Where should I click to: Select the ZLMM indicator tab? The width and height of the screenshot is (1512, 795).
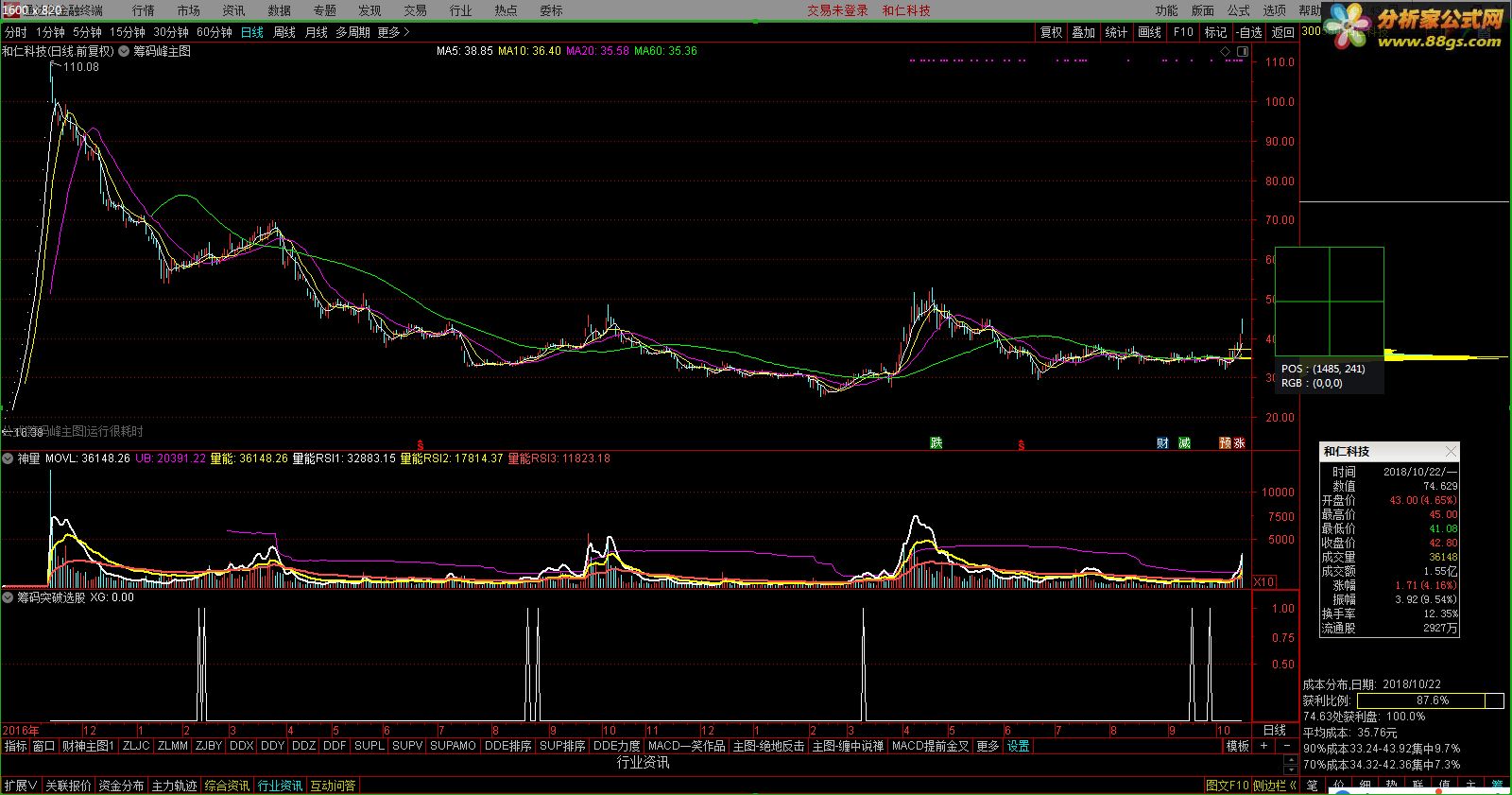tap(173, 746)
